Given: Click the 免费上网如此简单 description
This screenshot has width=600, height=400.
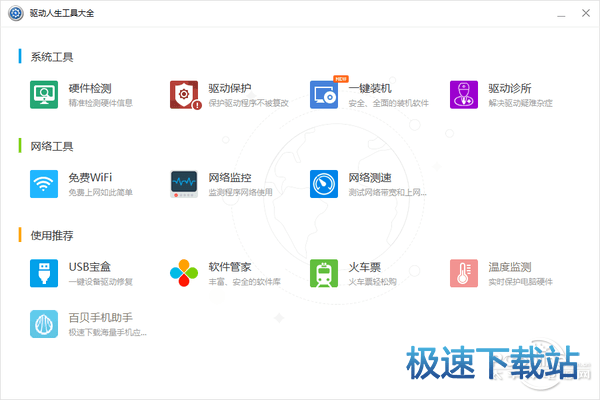Looking at the screenshot, I should pyautogui.click(x=101, y=192).
